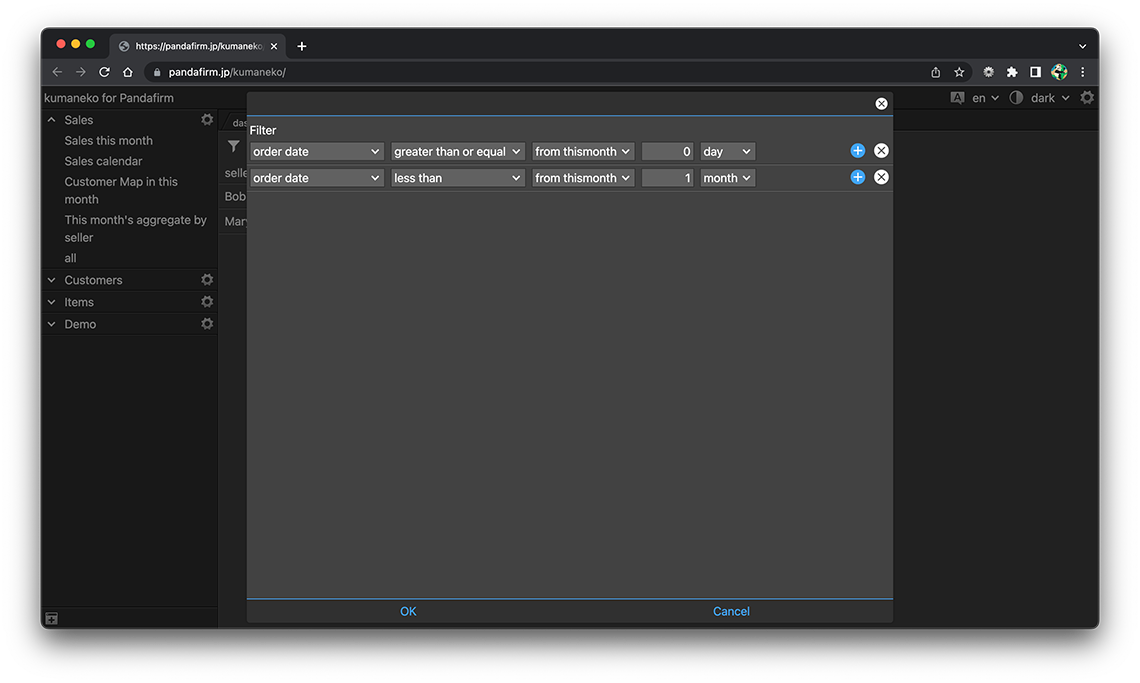Click the add panel icon at sidebar bottom
Viewport: 1140px width, 683px height.
[52, 619]
